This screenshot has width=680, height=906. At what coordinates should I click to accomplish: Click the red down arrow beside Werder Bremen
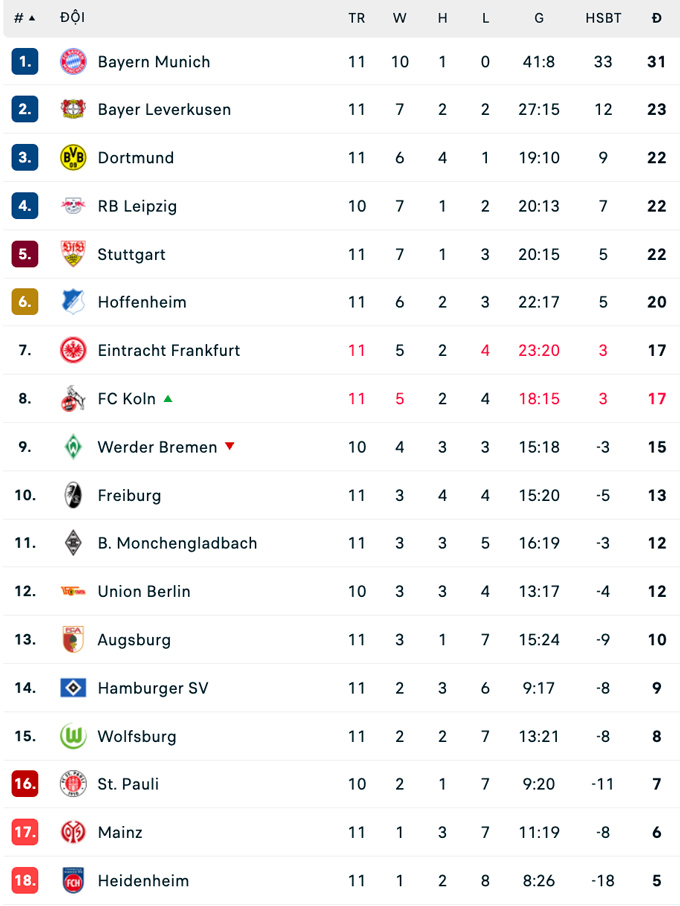(229, 447)
